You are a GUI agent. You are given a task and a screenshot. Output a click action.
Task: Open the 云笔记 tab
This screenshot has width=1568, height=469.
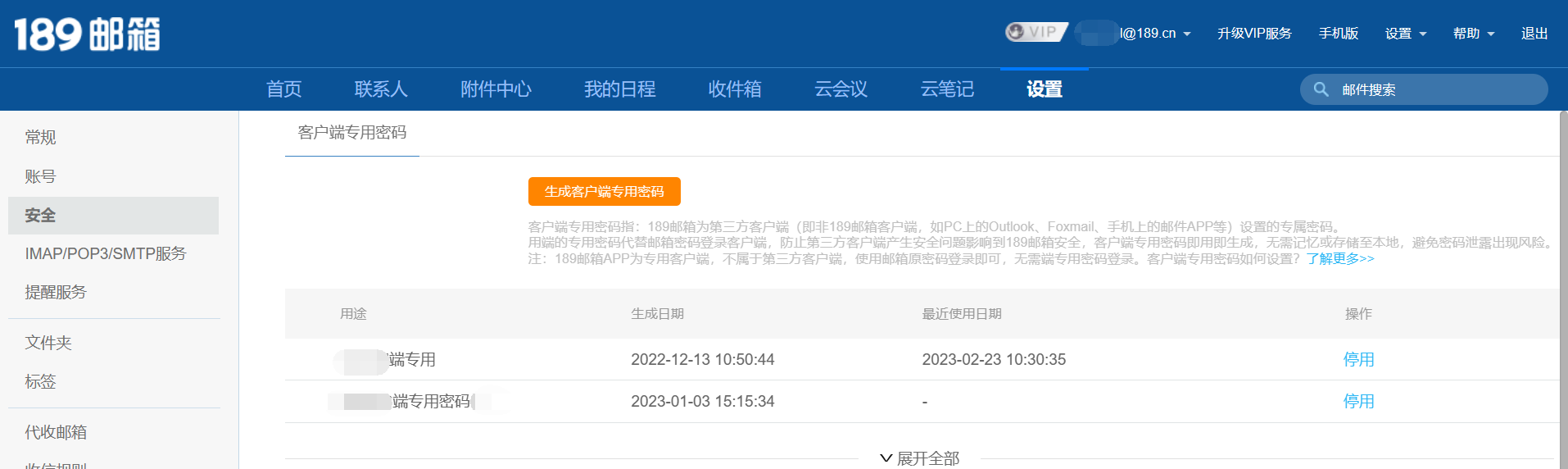coord(946,89)
